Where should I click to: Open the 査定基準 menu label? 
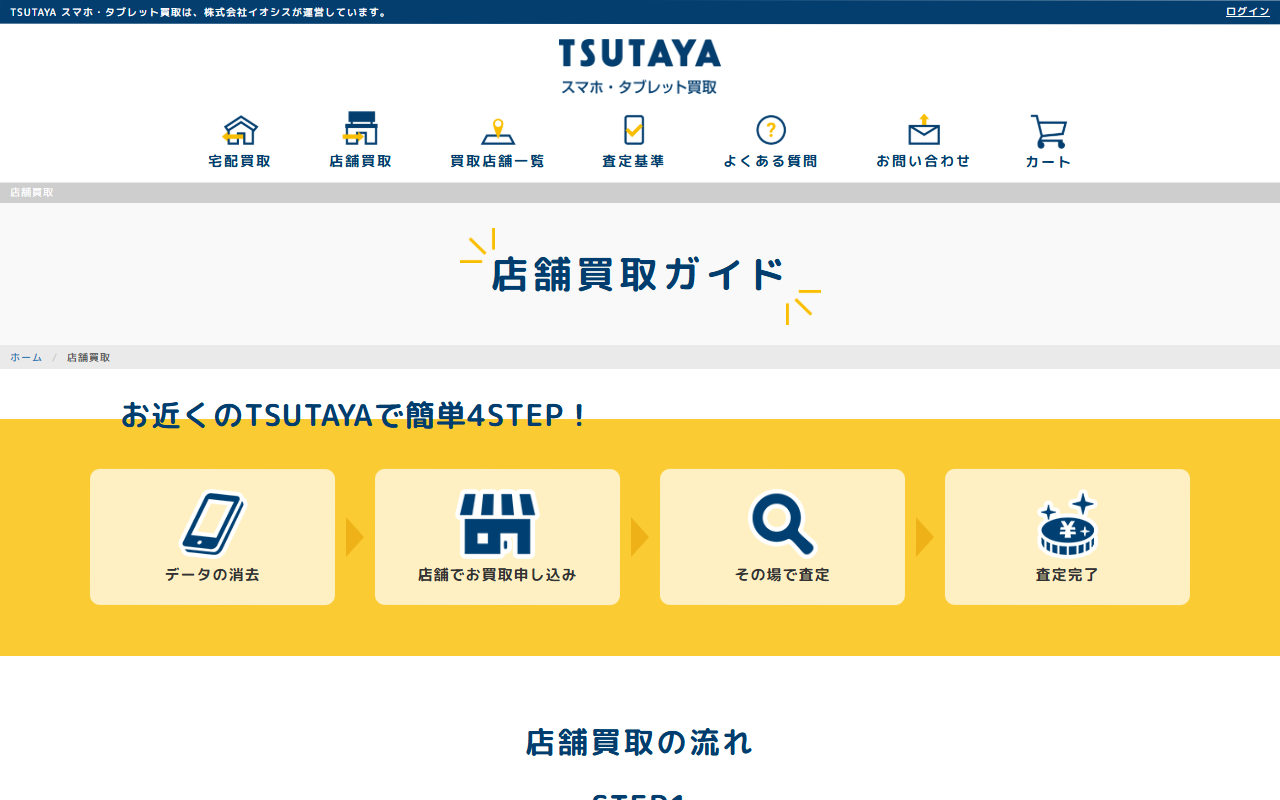(x=633, y=161)
